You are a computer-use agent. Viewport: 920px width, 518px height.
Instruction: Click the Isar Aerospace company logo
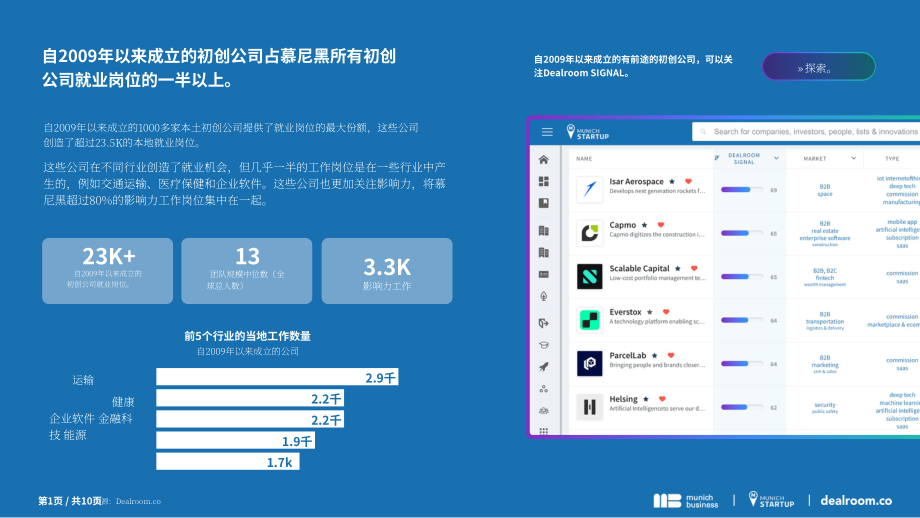(589, 189)
